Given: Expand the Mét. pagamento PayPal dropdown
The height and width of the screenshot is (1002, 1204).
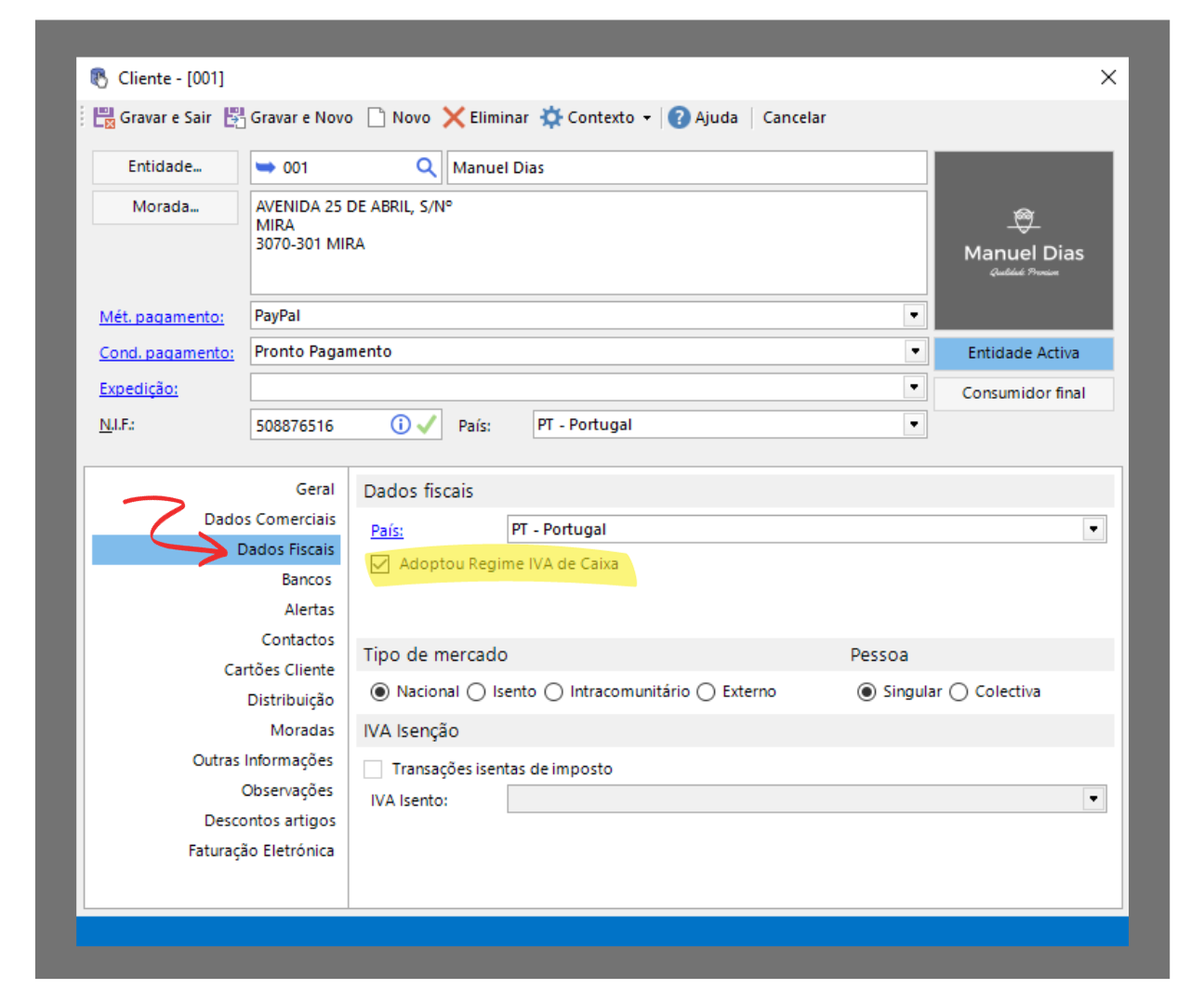Looking at the screenshot, I should click(x=914, y=316).
